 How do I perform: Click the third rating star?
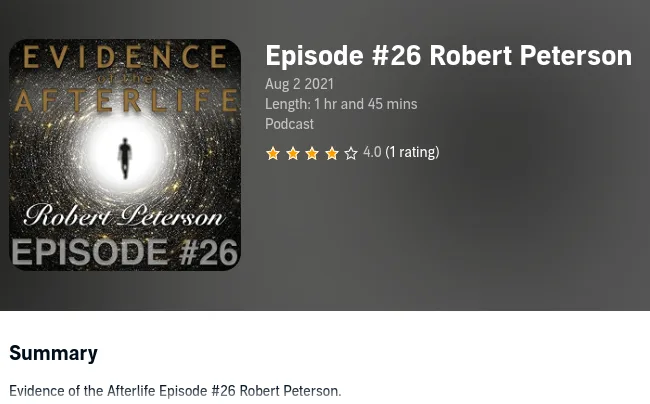pos(312,153)
